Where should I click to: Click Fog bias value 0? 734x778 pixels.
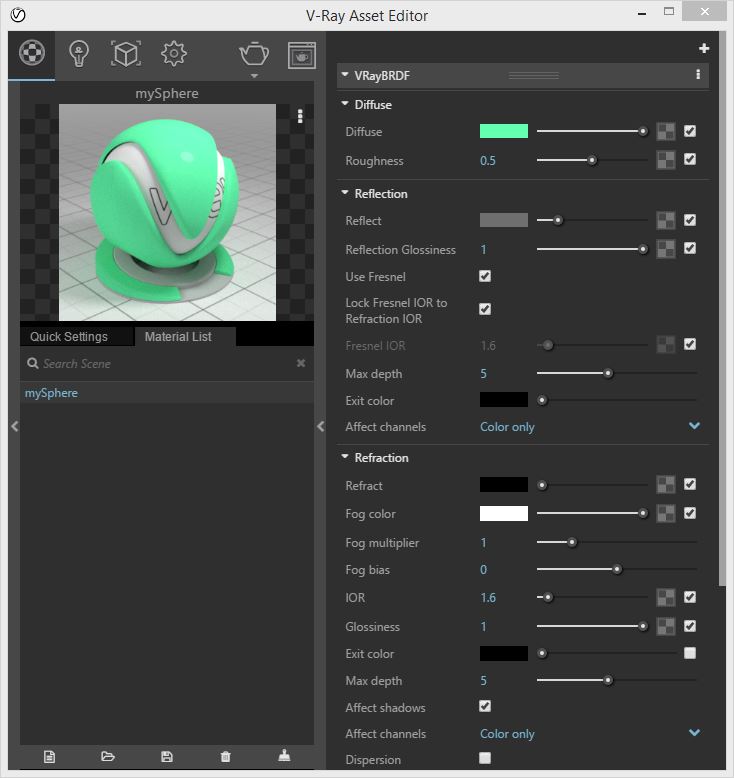tap(483, 570)
